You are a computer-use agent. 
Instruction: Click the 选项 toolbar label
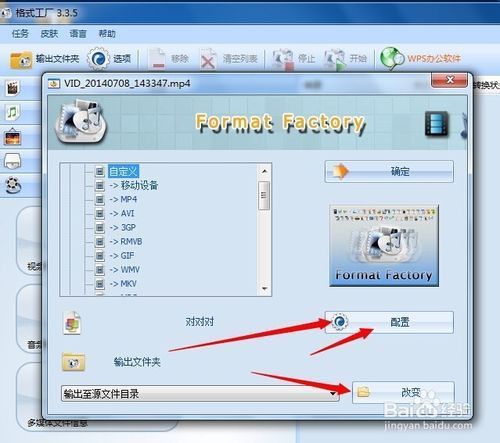click(x=122, y=59)
